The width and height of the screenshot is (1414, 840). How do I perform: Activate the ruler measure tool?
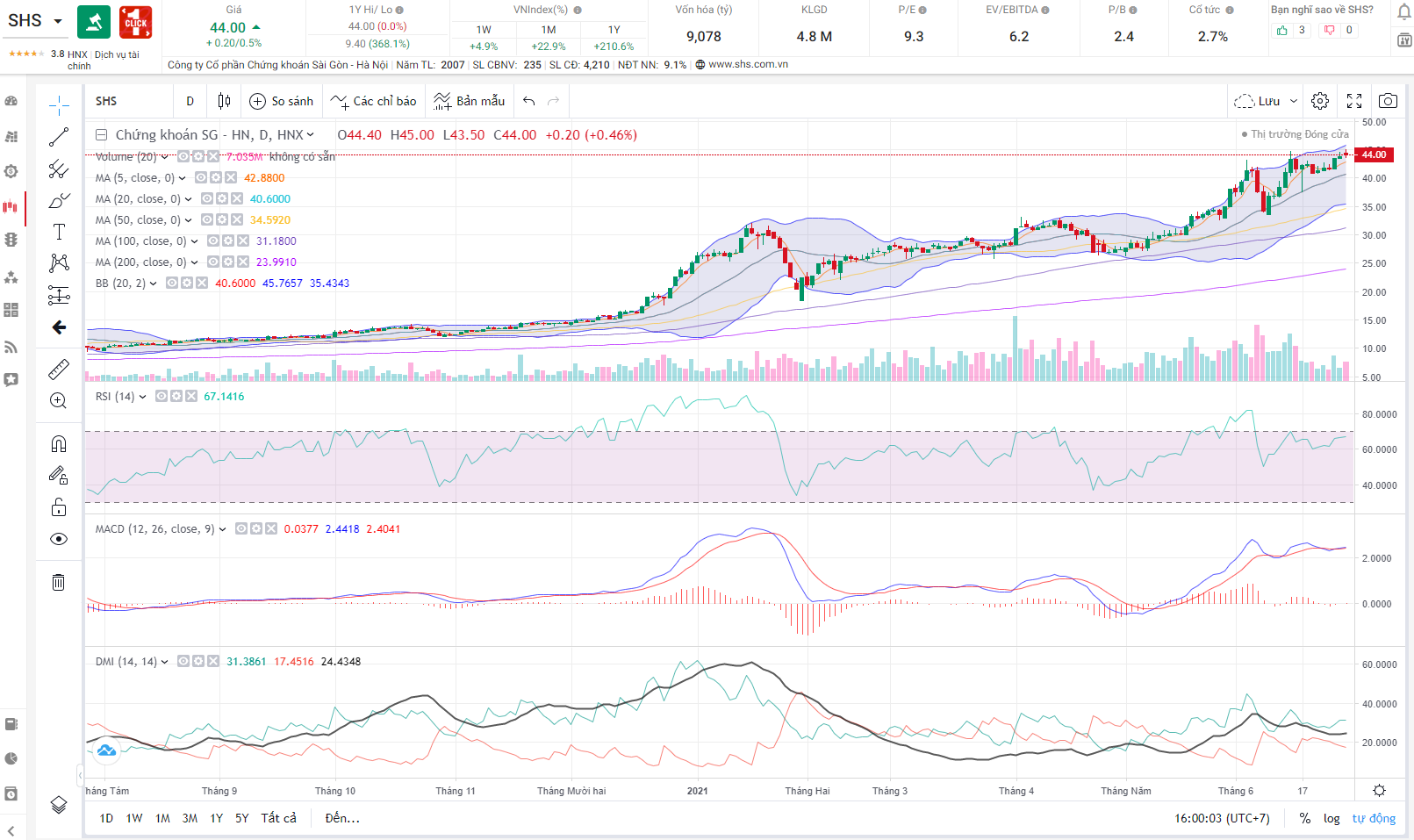(x=59, y=370)
